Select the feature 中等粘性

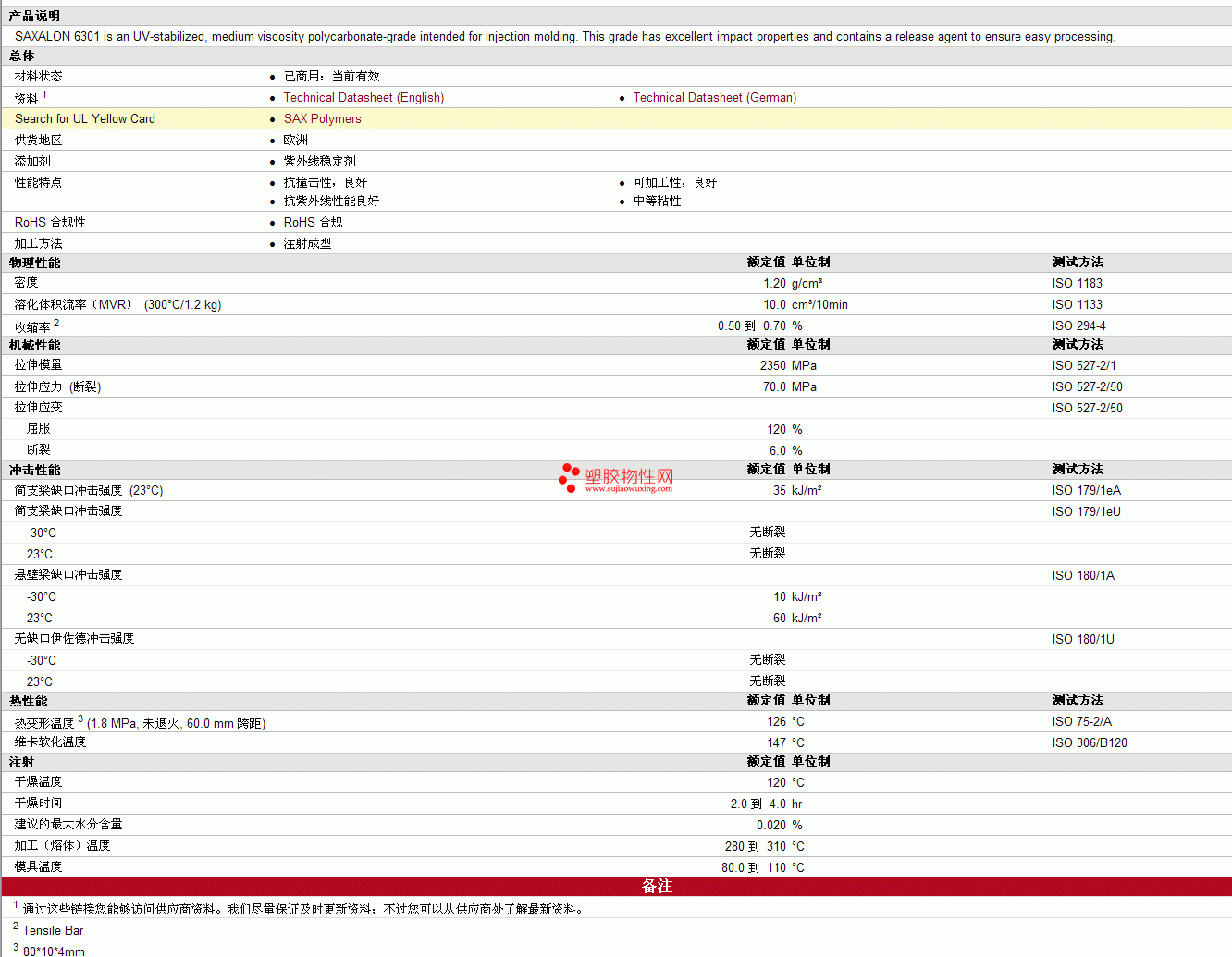(657, 202)
